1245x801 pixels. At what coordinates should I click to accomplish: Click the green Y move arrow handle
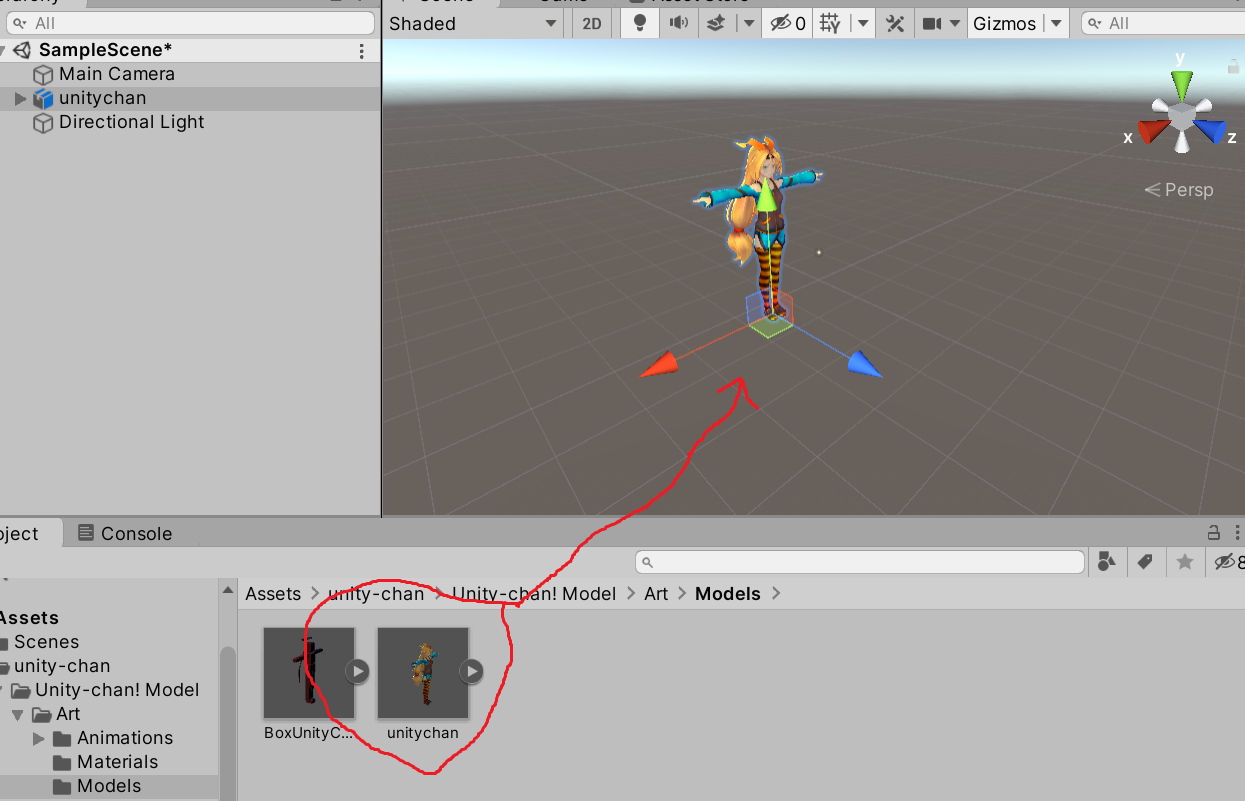coord(765,196)
